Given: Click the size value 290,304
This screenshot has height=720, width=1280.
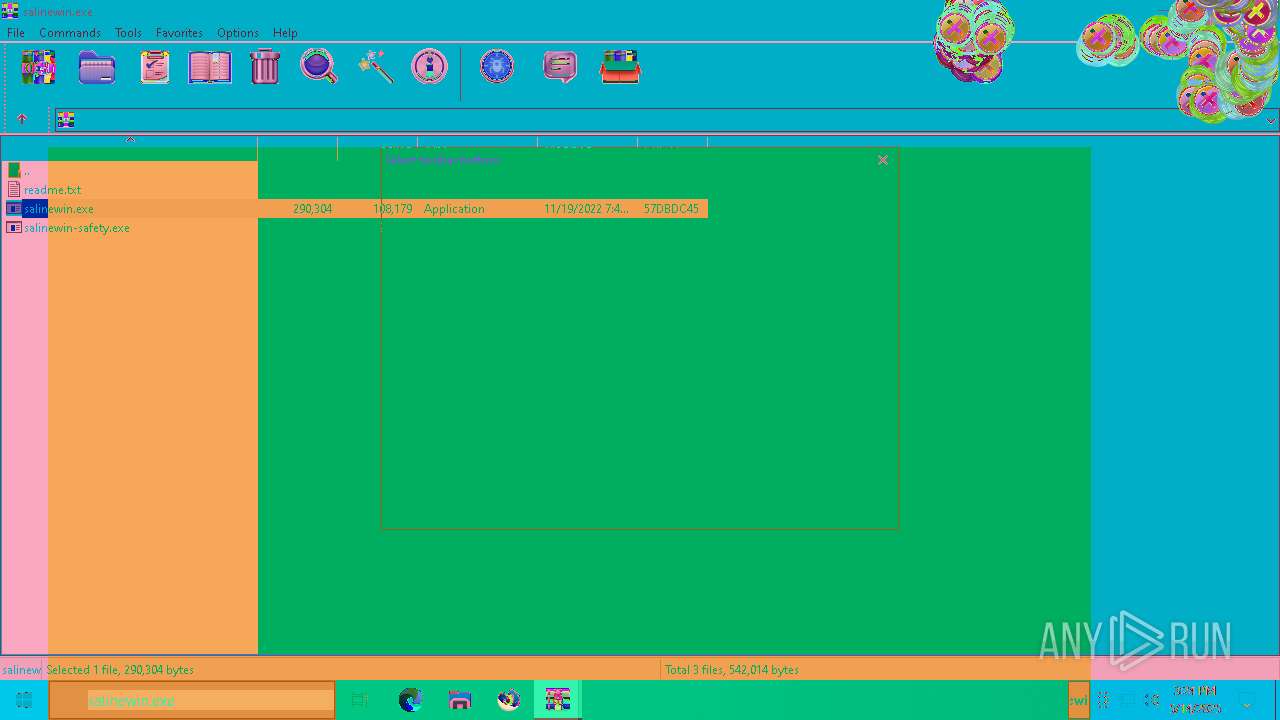Looking at the screenshot, I should (x=313, y=209).
